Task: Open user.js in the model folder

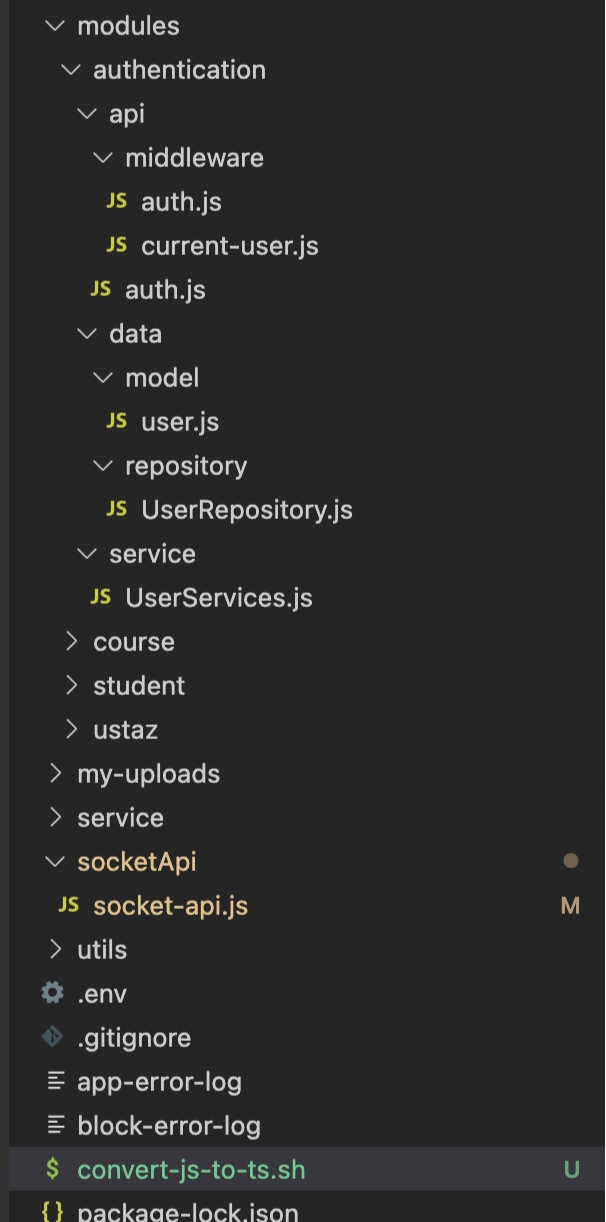Action: (180, 422)
